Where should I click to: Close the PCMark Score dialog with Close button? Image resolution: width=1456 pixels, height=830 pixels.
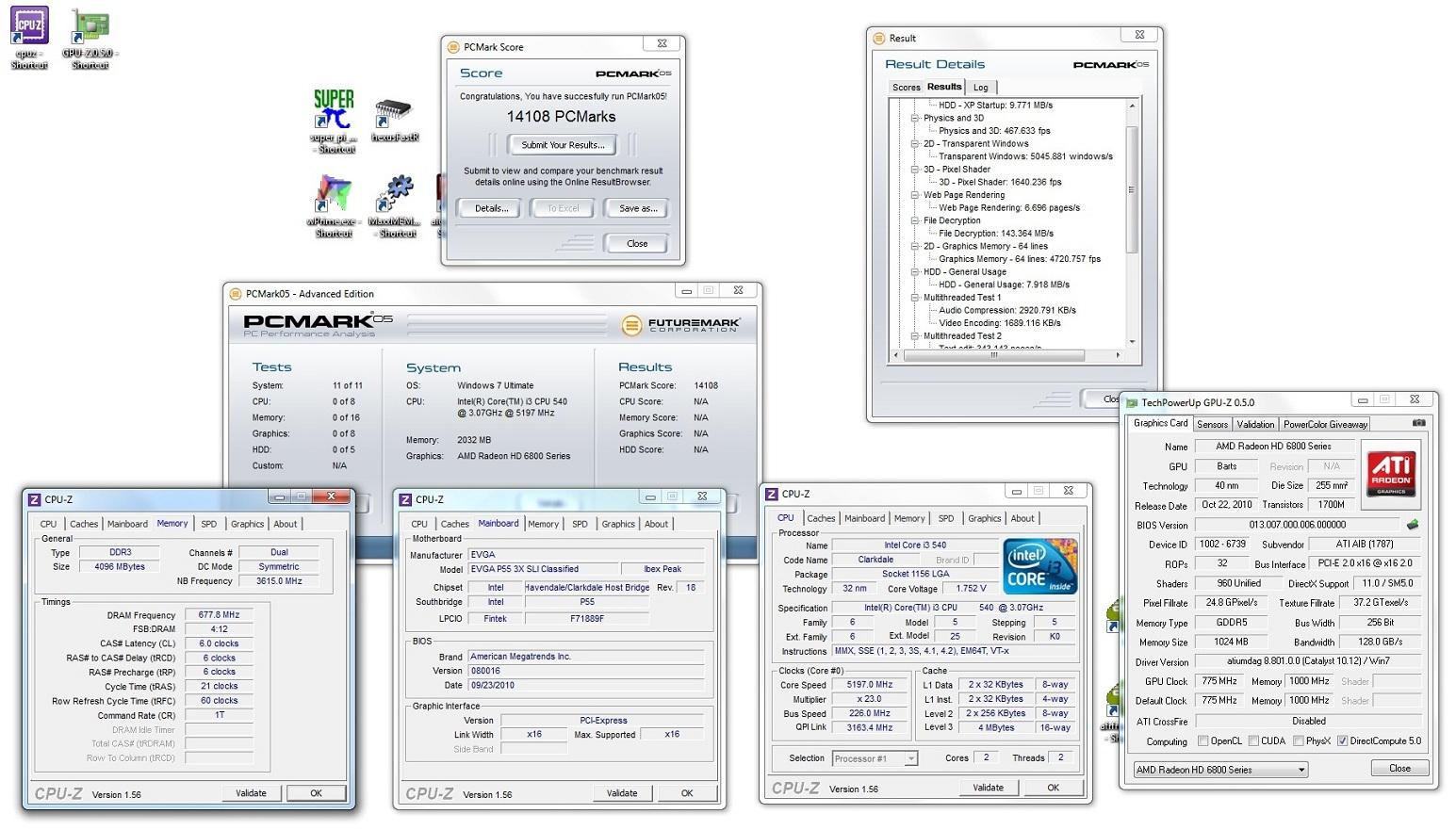(637, 243)
